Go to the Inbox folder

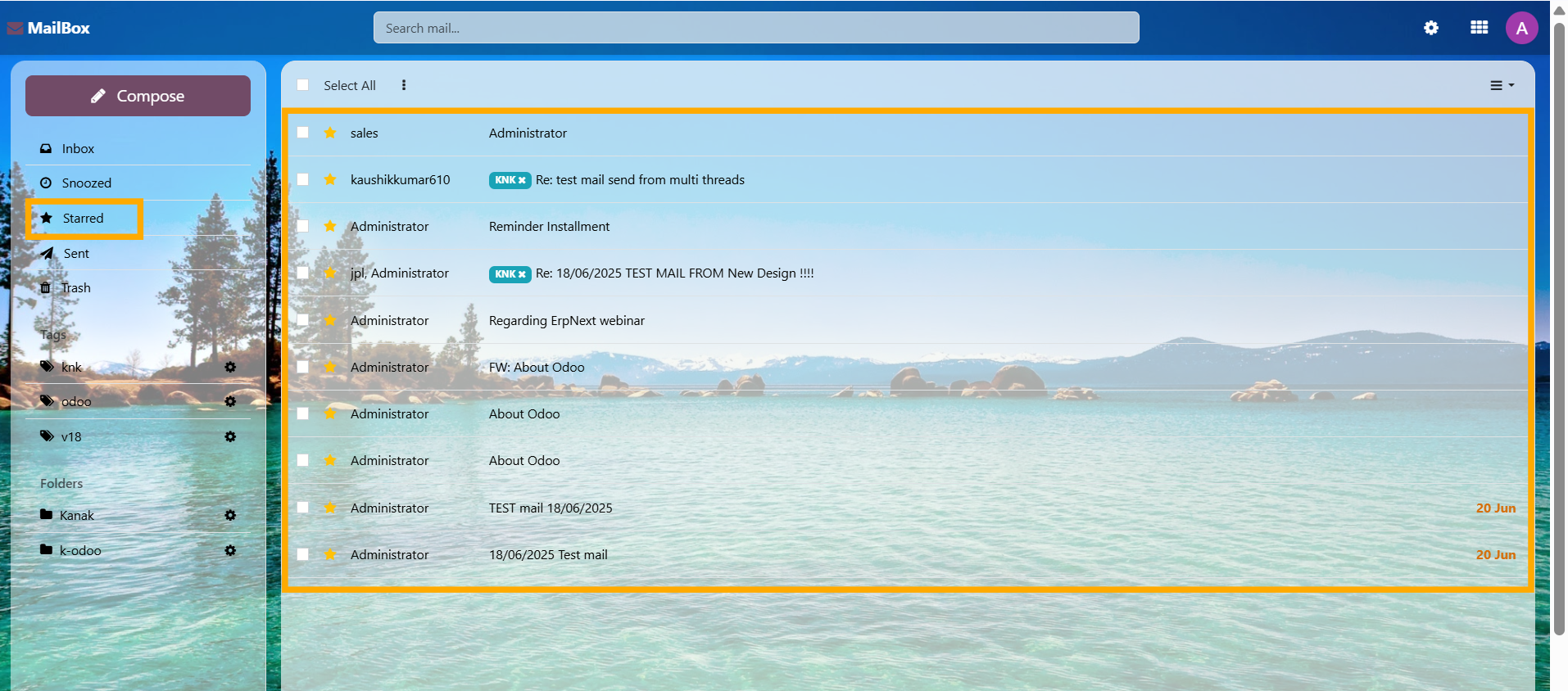pos(78,148)
